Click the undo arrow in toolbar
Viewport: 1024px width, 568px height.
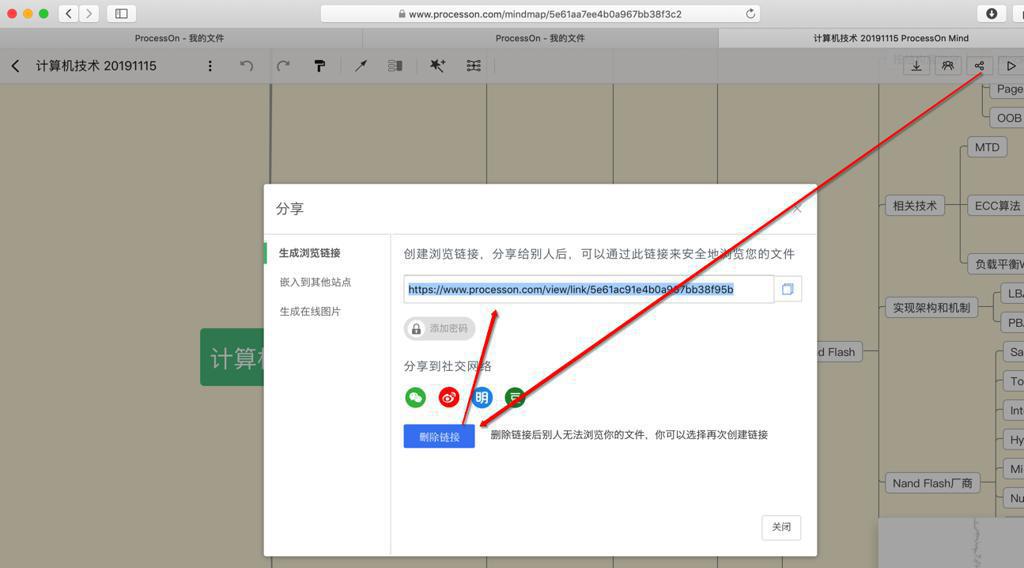246,66
